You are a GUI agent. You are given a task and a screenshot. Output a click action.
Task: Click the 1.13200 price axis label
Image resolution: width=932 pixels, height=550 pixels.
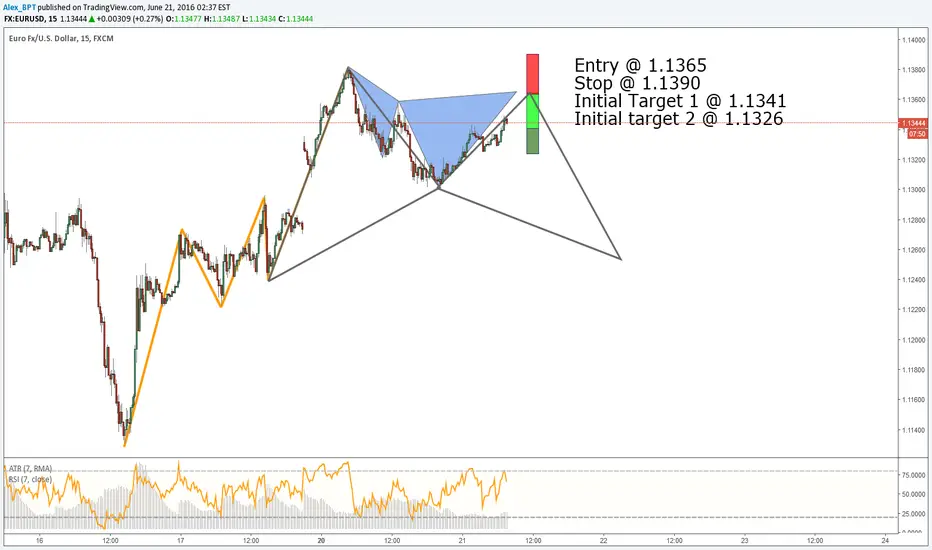pos(913,160)
